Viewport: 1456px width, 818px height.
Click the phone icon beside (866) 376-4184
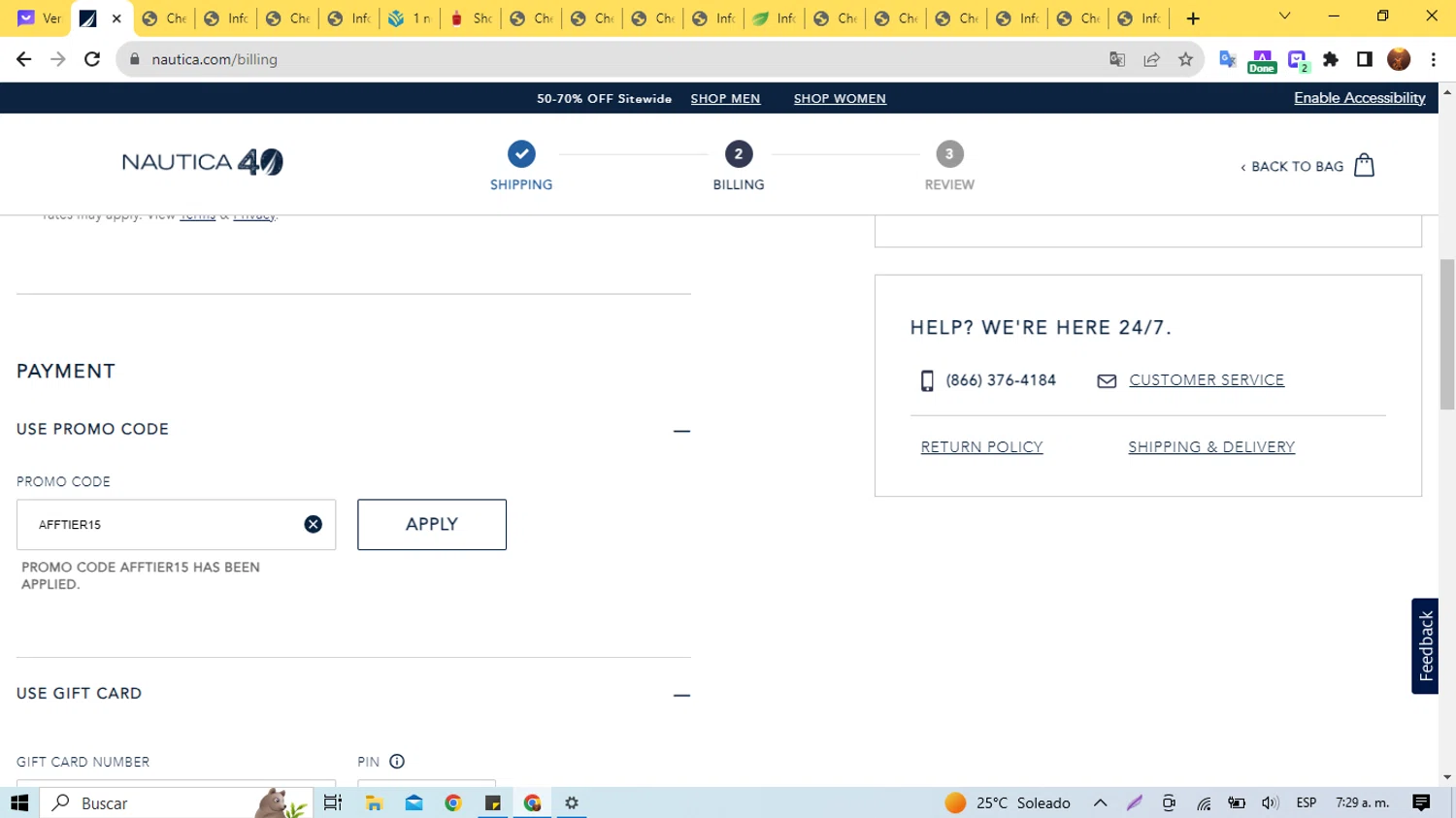point(927,381)
